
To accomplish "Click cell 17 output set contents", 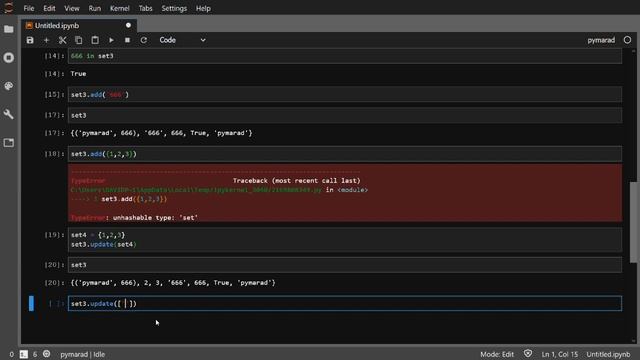I will coord(161,133).
